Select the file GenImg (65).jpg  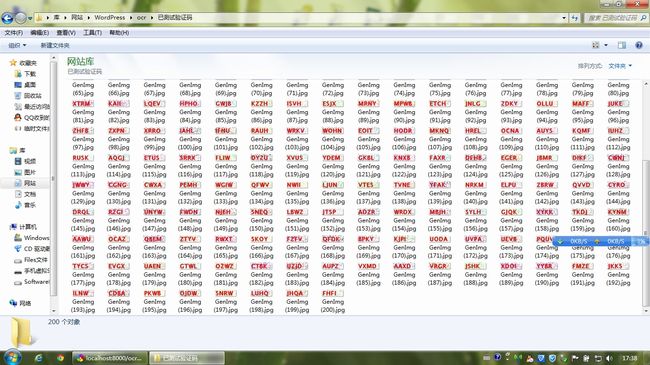point(83,89)
